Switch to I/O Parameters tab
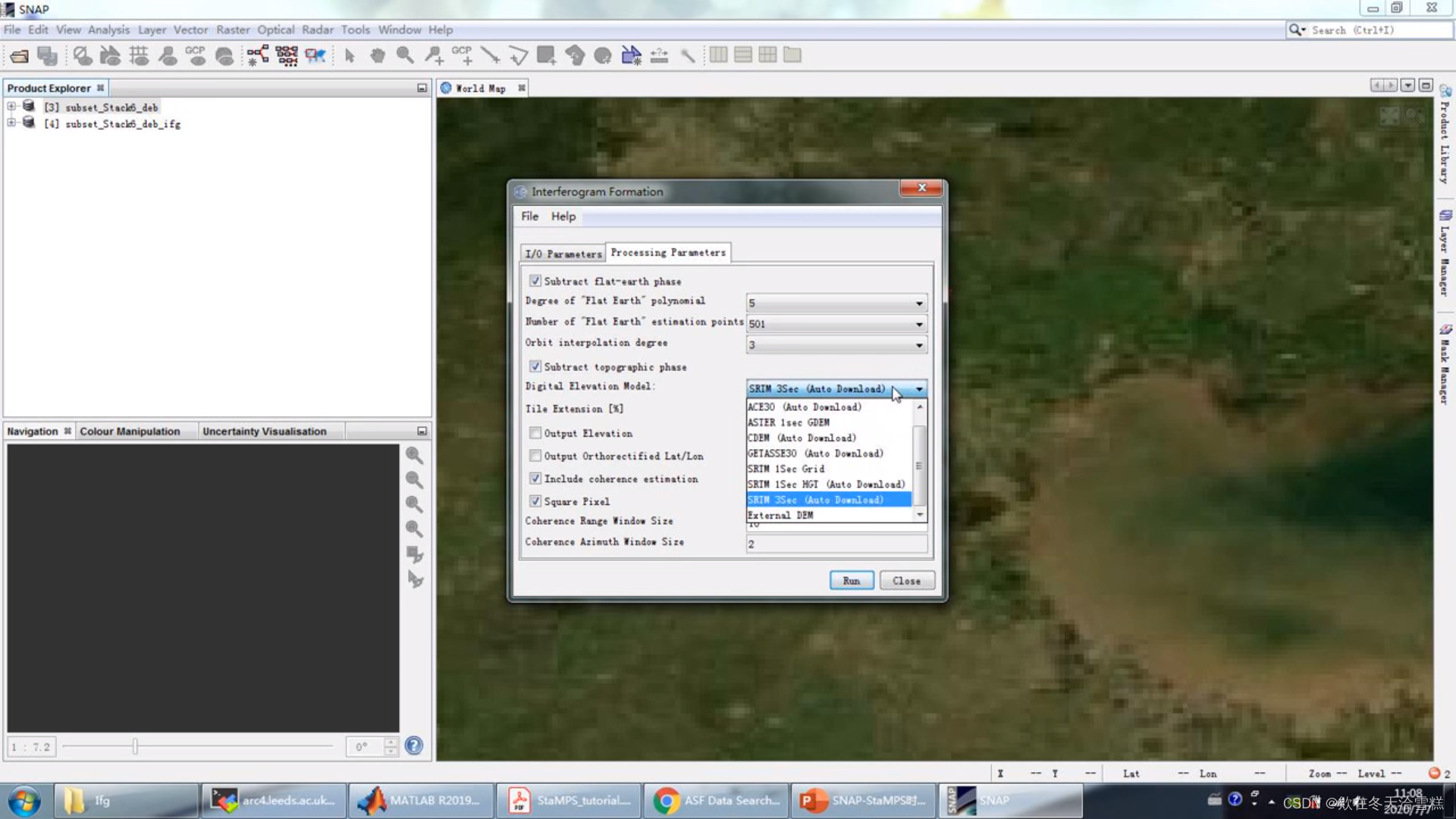The height and width of the screenshot is (819, 1456). pos(563,254)
